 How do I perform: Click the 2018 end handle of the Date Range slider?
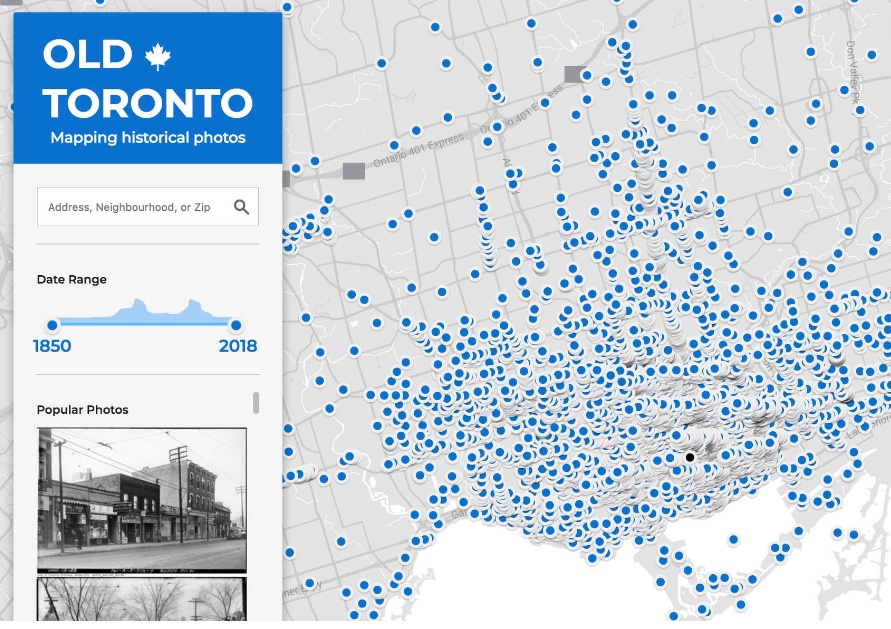(236, 324)
